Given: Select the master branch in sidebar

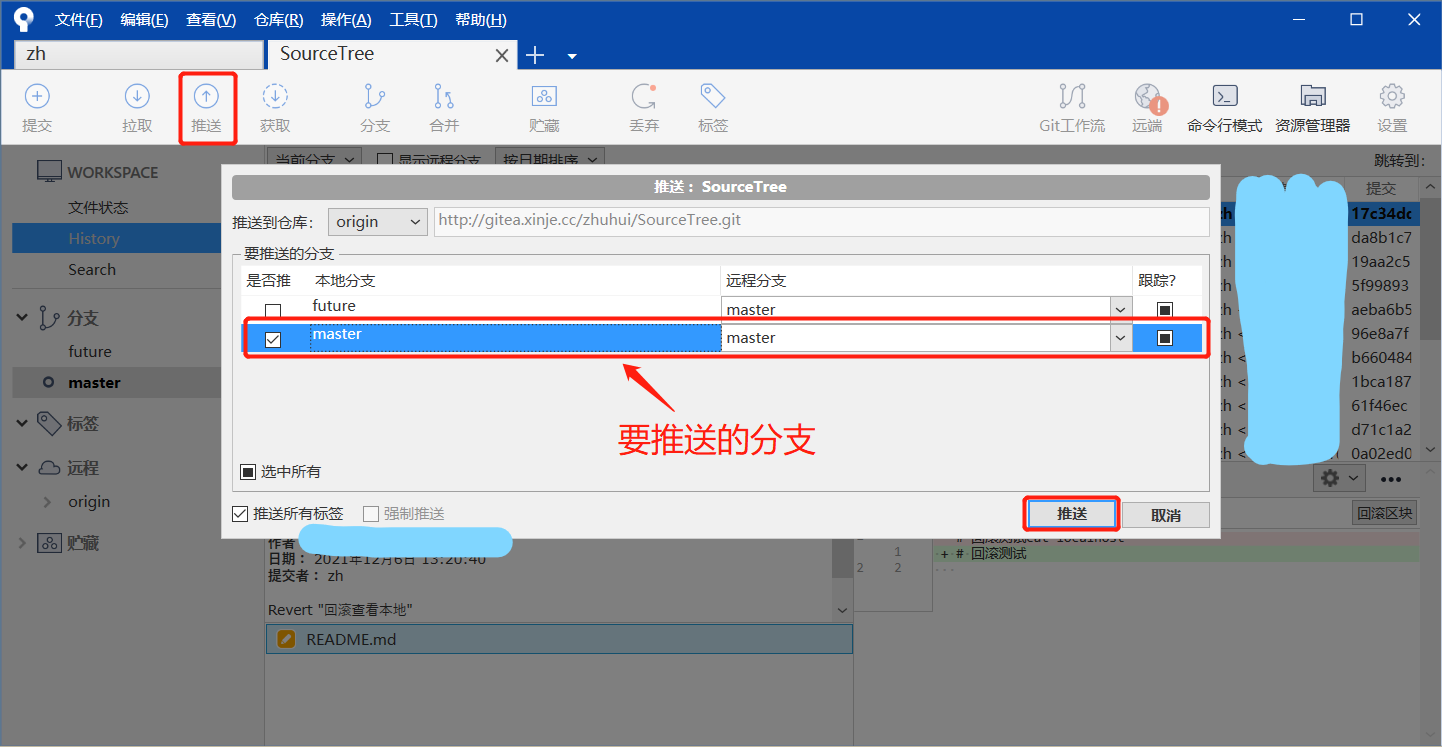Looking at the screenshot, I should (94, 383).
